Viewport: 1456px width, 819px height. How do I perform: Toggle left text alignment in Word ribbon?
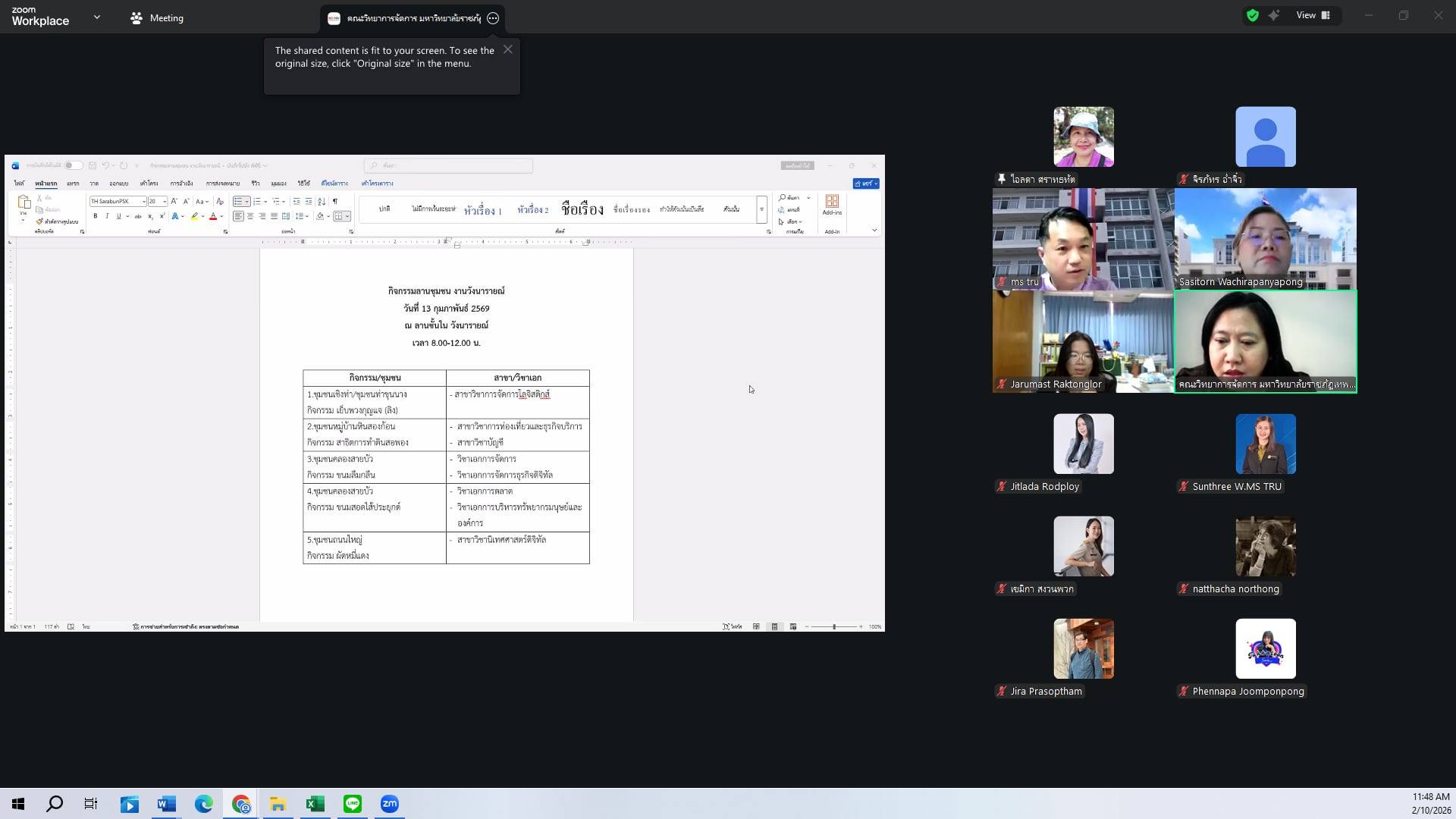[238, 216]
